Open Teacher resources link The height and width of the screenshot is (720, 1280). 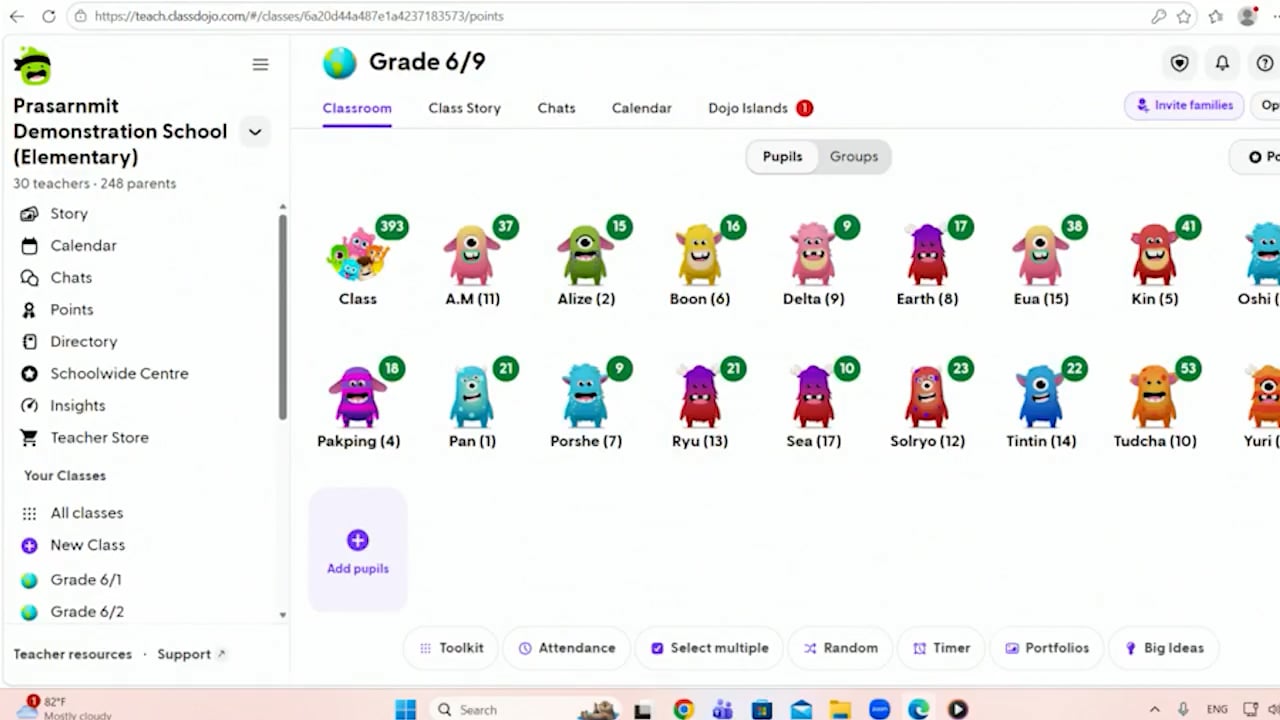(73, 654)
